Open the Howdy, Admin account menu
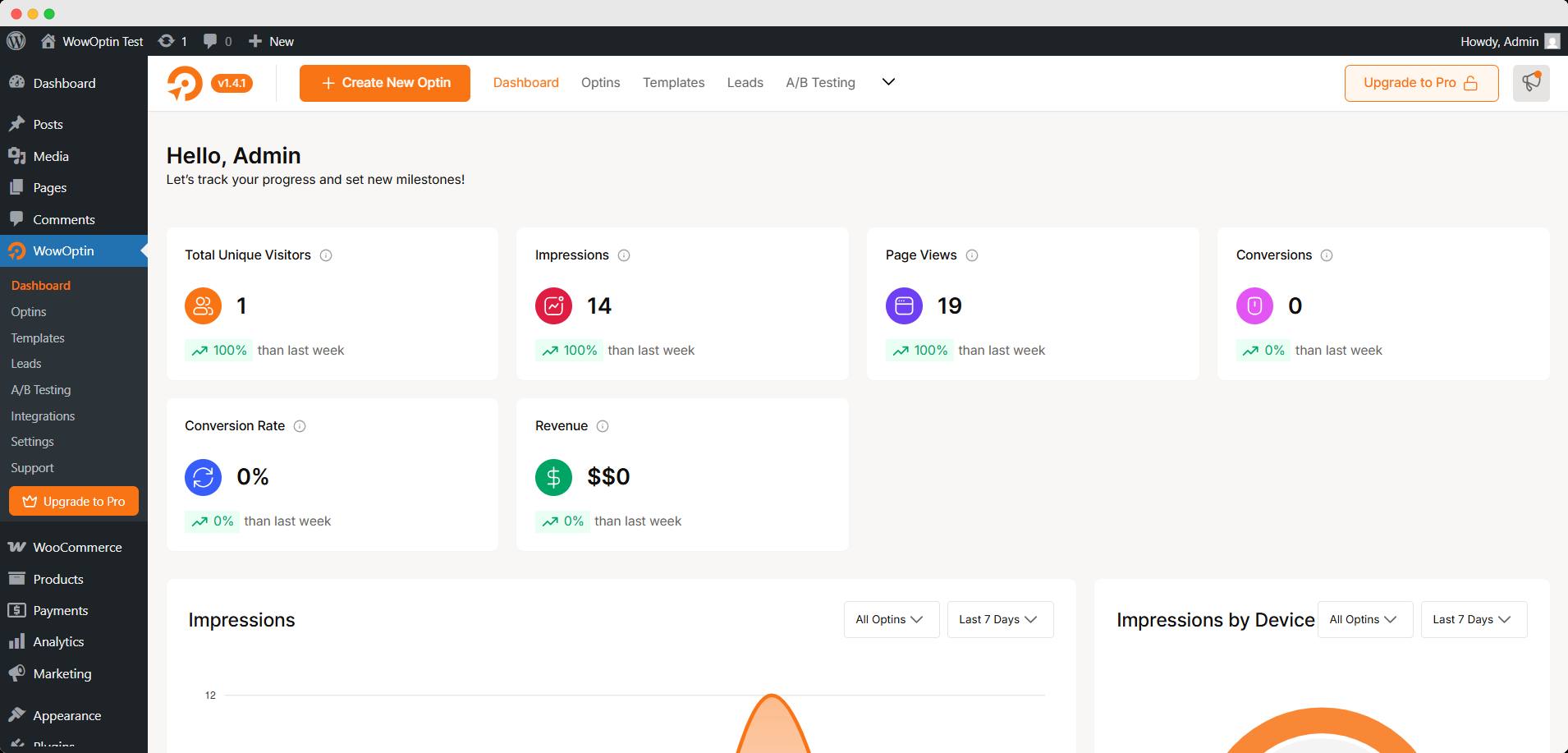 [x=1510, y=41]
